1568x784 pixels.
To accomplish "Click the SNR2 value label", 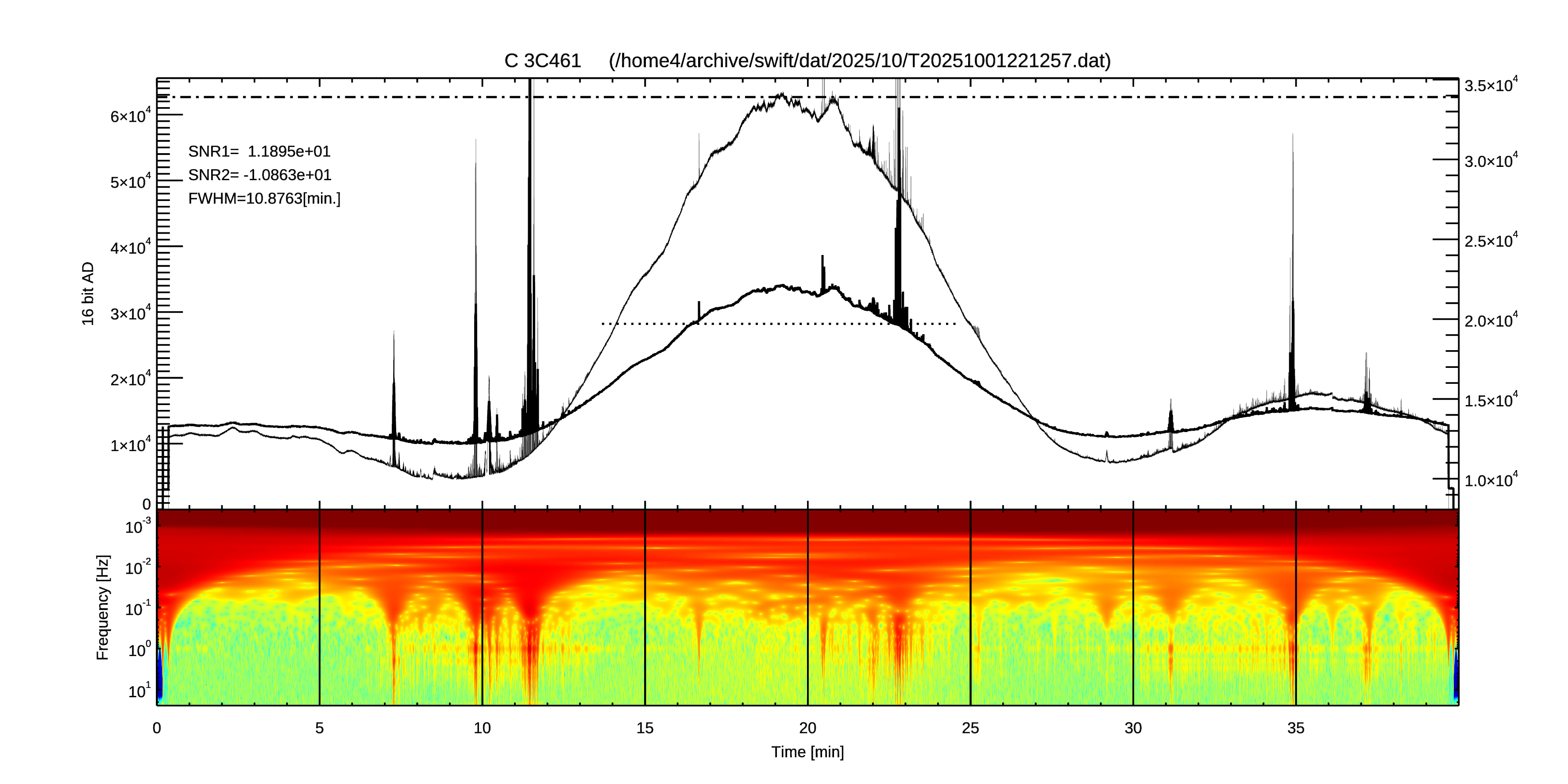I will click(259, 175).
